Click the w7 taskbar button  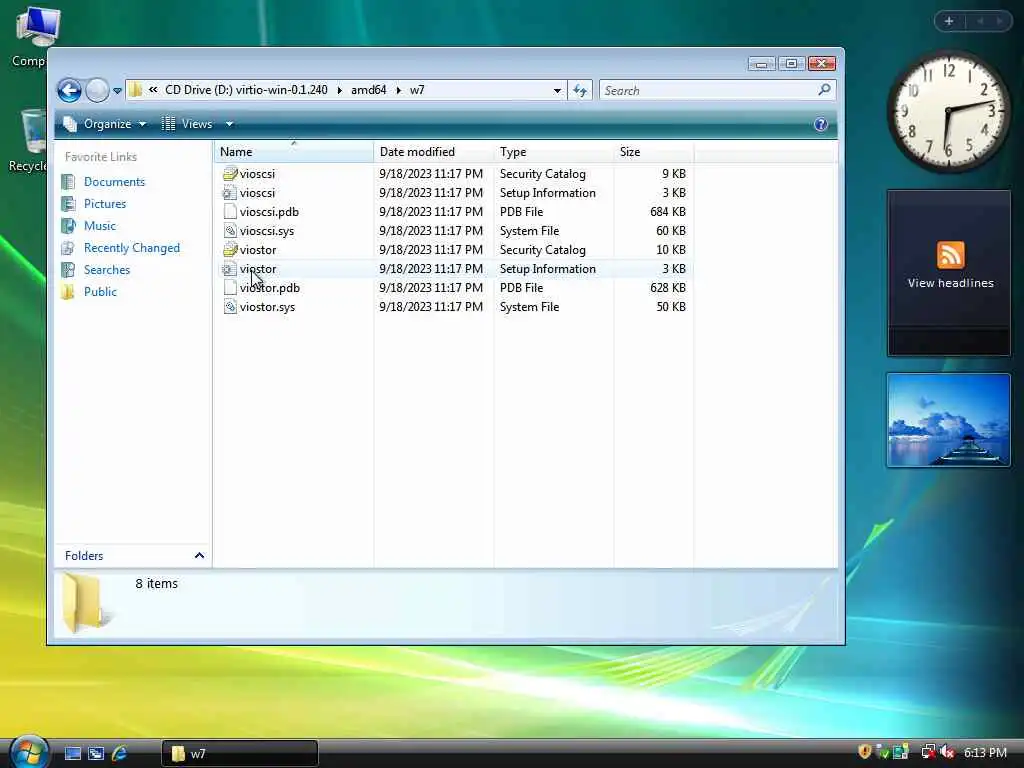pos(240,754)
